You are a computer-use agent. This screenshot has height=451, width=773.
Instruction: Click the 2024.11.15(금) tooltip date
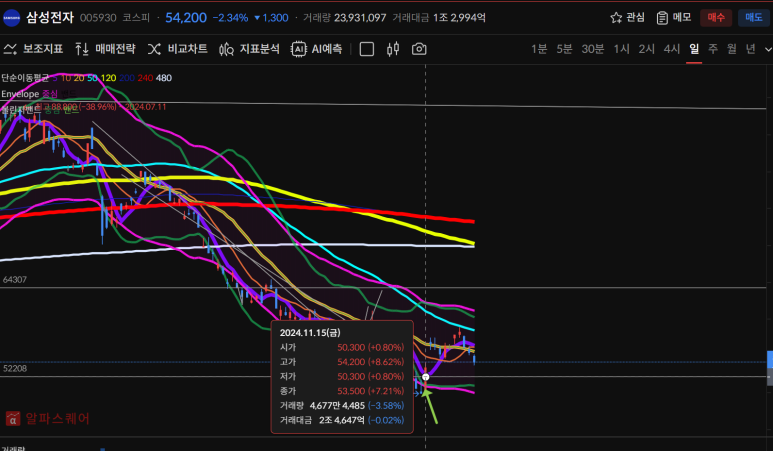[x=310, y=333]
